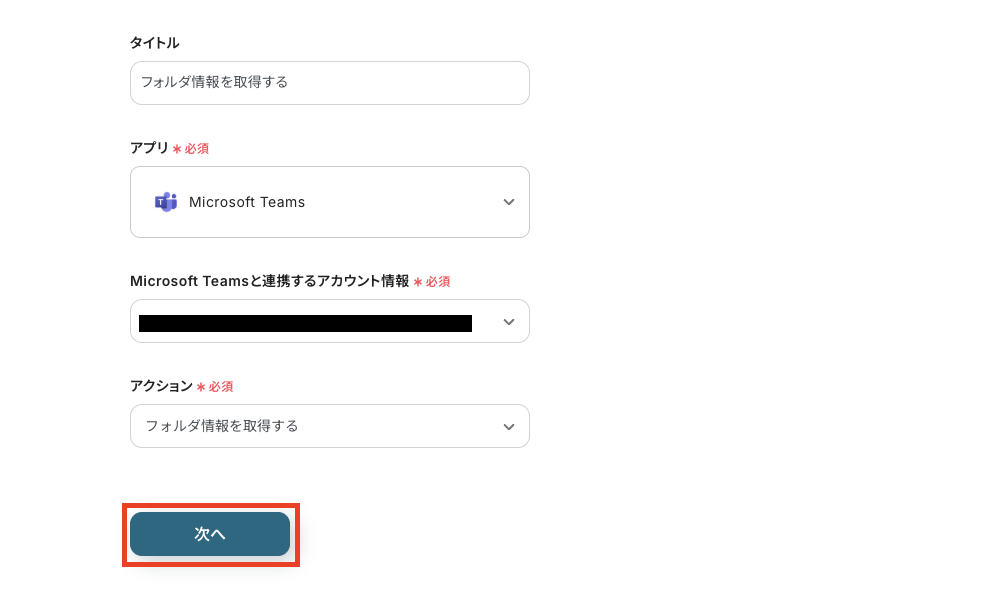The image size is (988, 600).
Task: Click red asterisk next to アカウント情報 label
Action: click(418, 282)
